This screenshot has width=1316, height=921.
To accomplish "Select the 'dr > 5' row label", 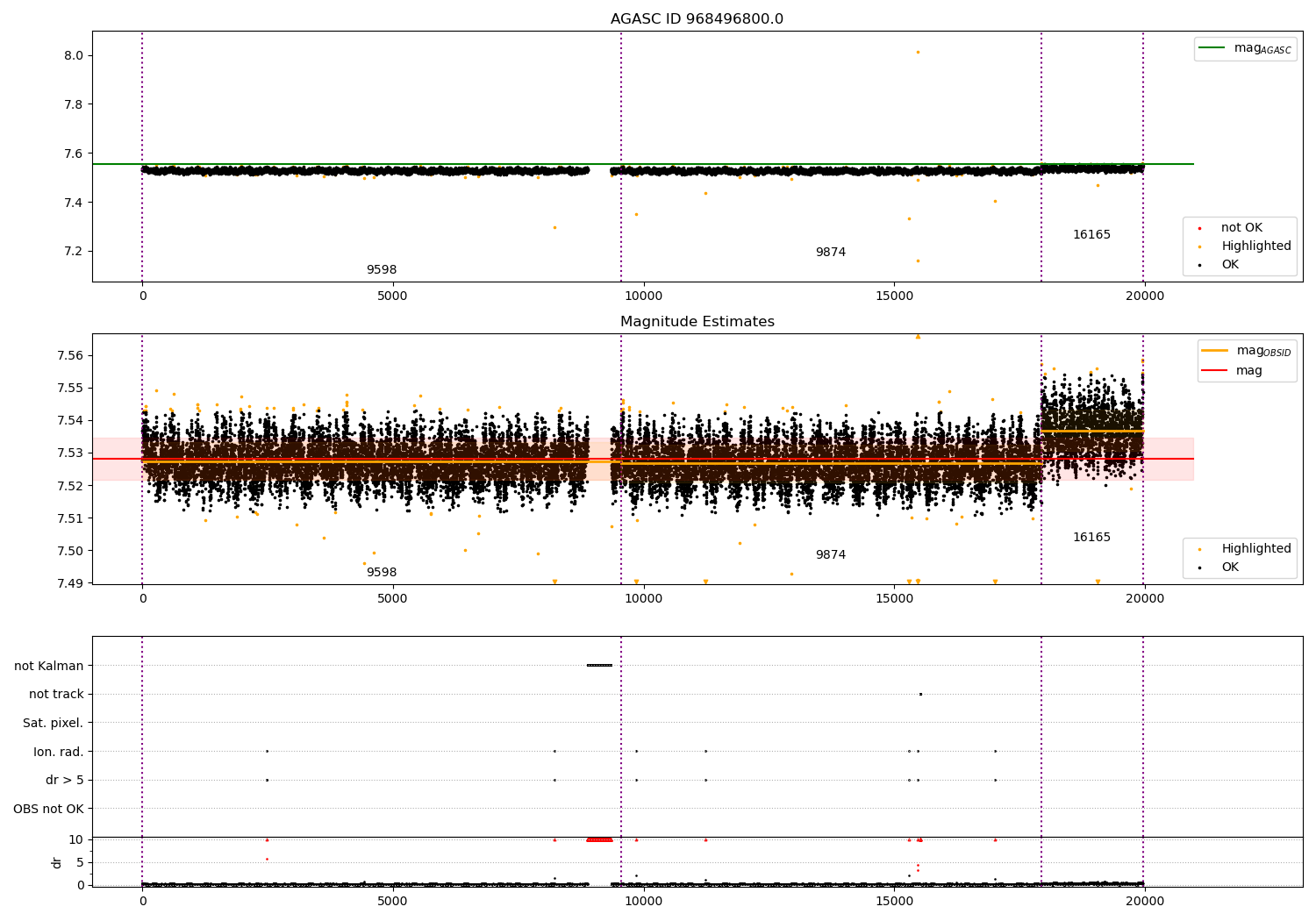I will click(65, 781).
